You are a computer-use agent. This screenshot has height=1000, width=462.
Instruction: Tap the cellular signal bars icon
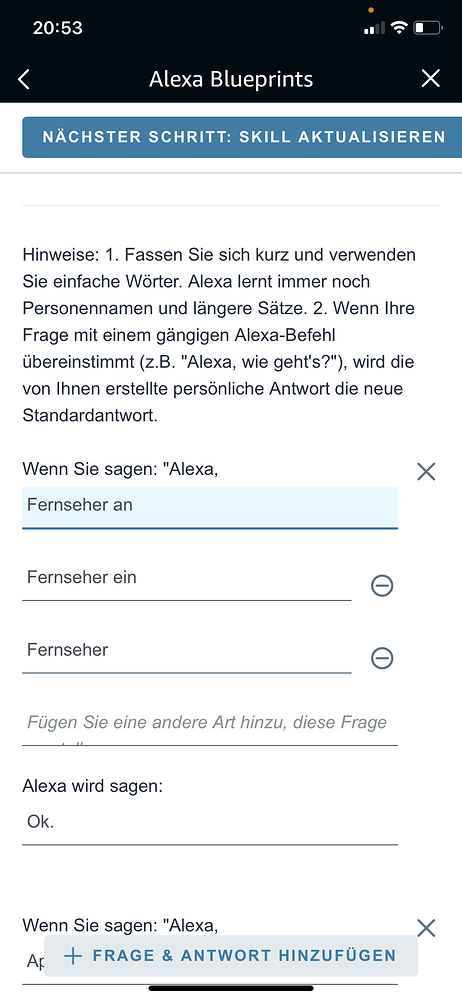[x=375, y=28]
